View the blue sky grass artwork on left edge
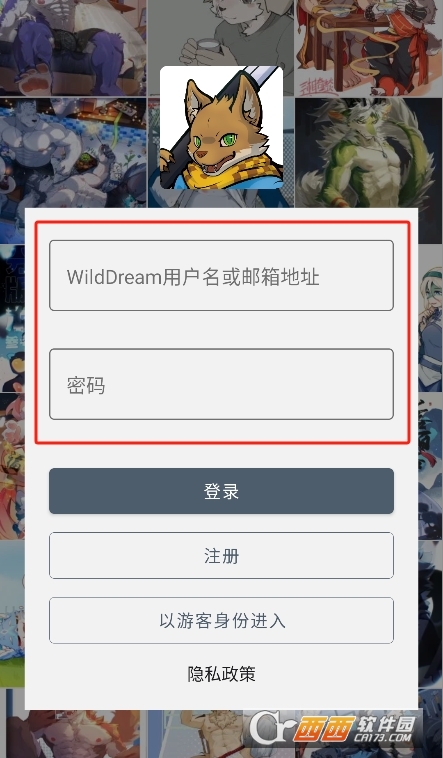 pos(12,613)
